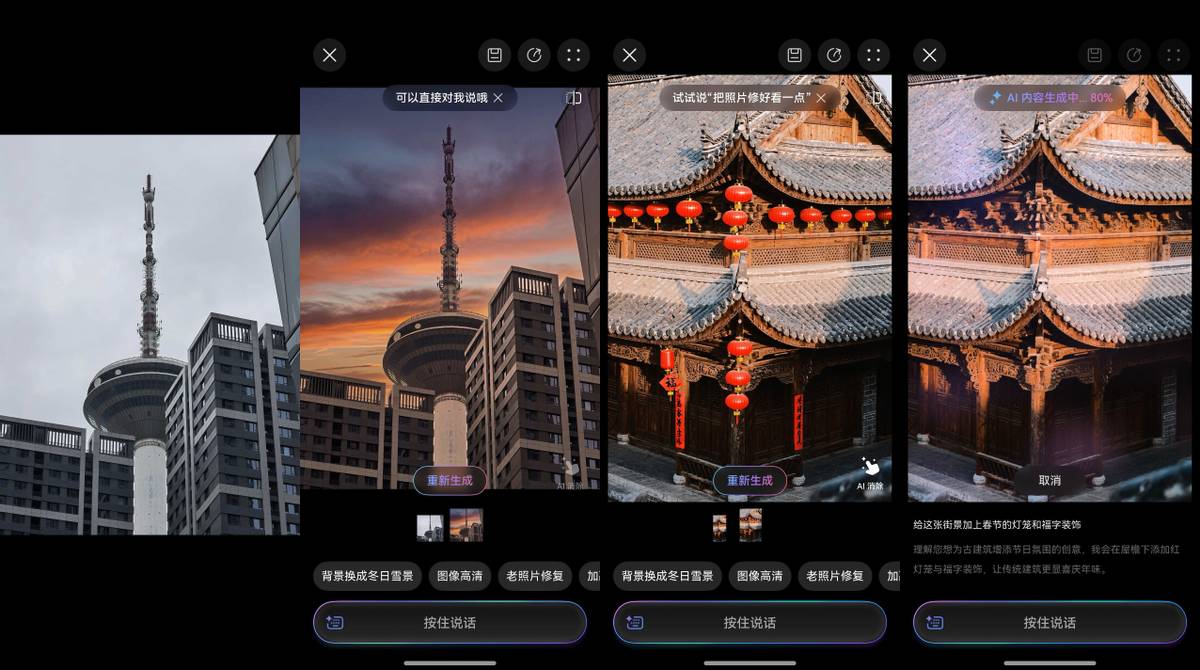The height and width of the screenshot is (670, 1200).
Task: Tap 按住说话 bar on generating screen
Action: coord(1050,622)
